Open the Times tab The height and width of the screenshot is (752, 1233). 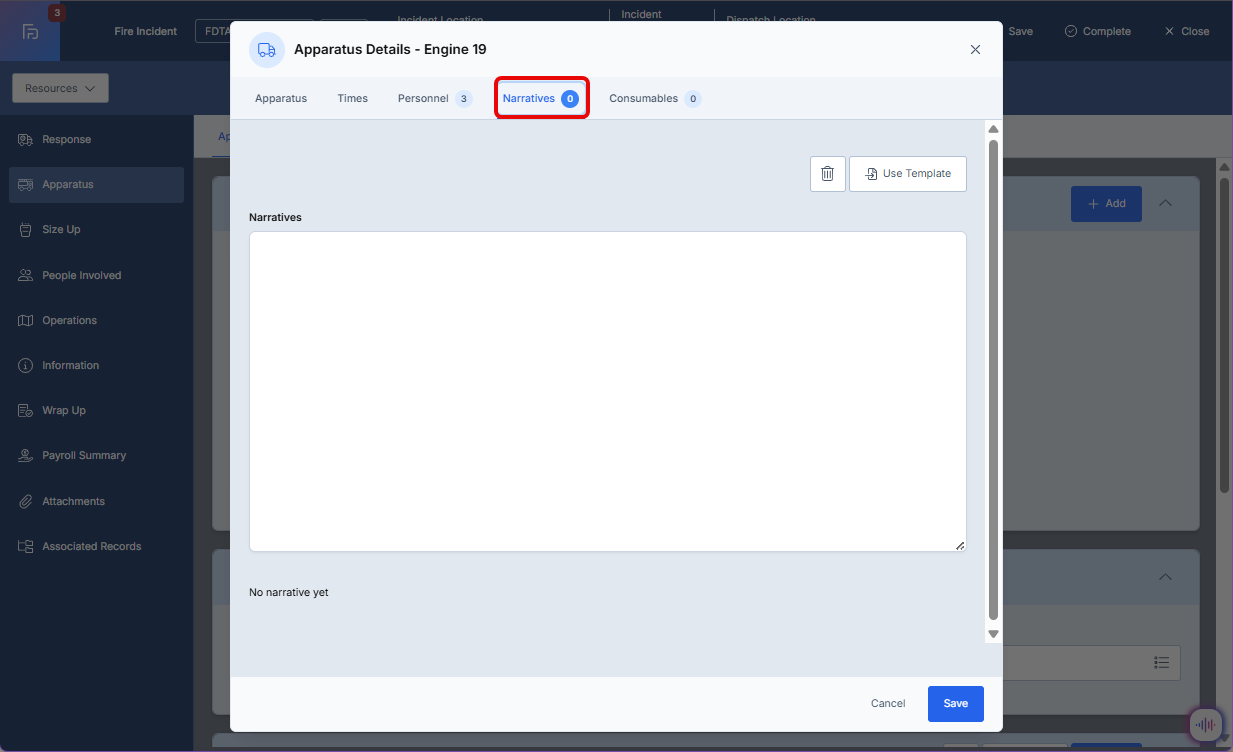(353, 99)
